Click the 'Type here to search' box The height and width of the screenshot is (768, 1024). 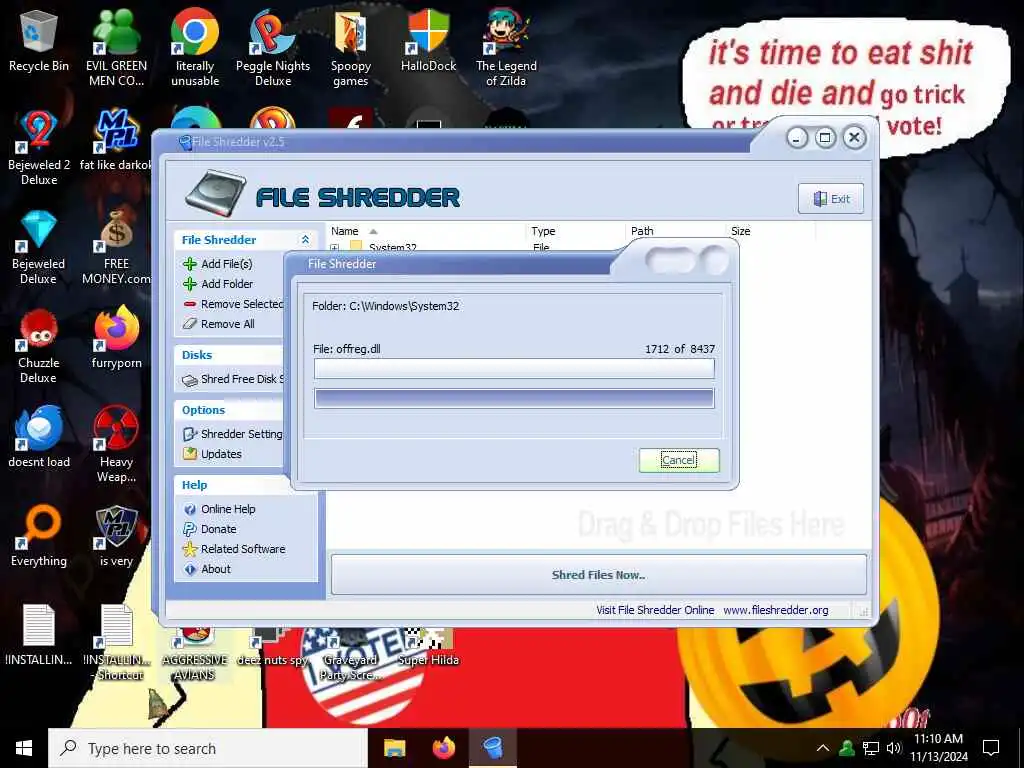tap(208, 748)
